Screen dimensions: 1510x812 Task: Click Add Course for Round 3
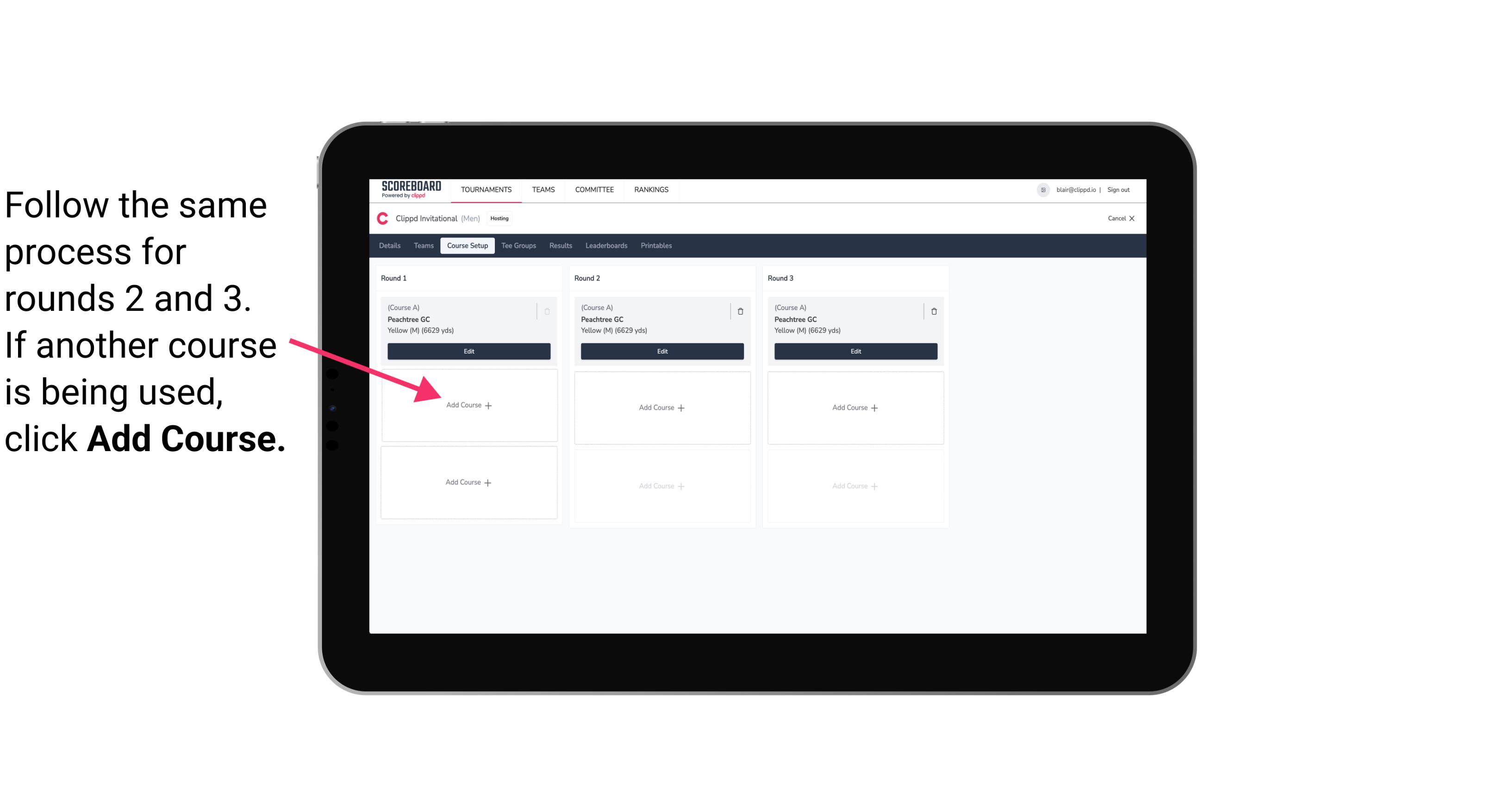(854, 406)
